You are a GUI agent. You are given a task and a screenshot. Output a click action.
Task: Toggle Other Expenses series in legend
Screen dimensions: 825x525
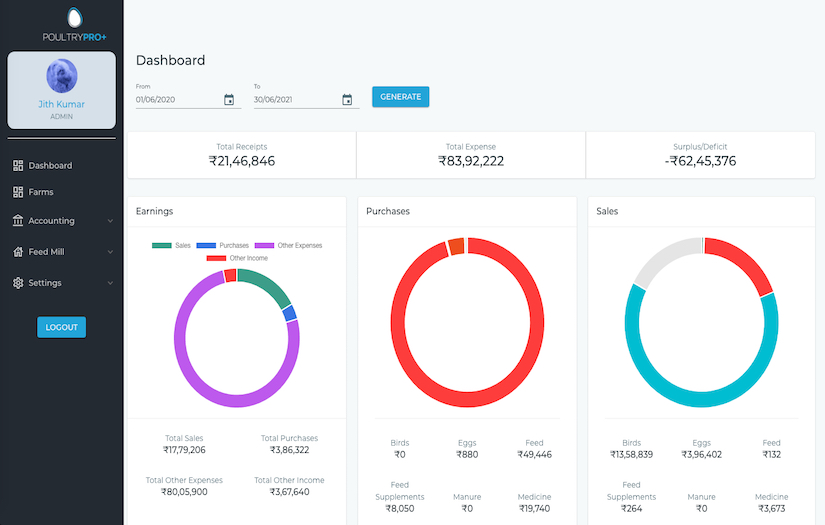pos(288,245)
